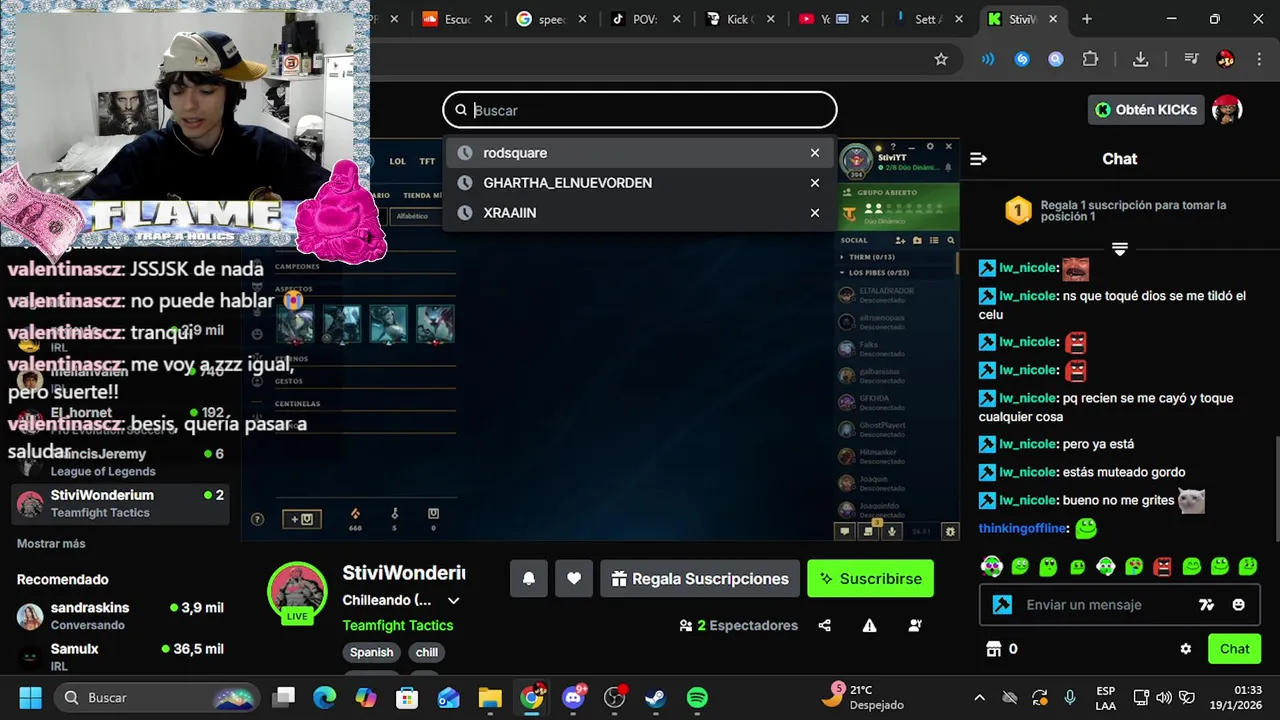Viewport: 1280px width, 720px height.
Task: Click the chat identity badge in message box
Action: point(1002,605)
